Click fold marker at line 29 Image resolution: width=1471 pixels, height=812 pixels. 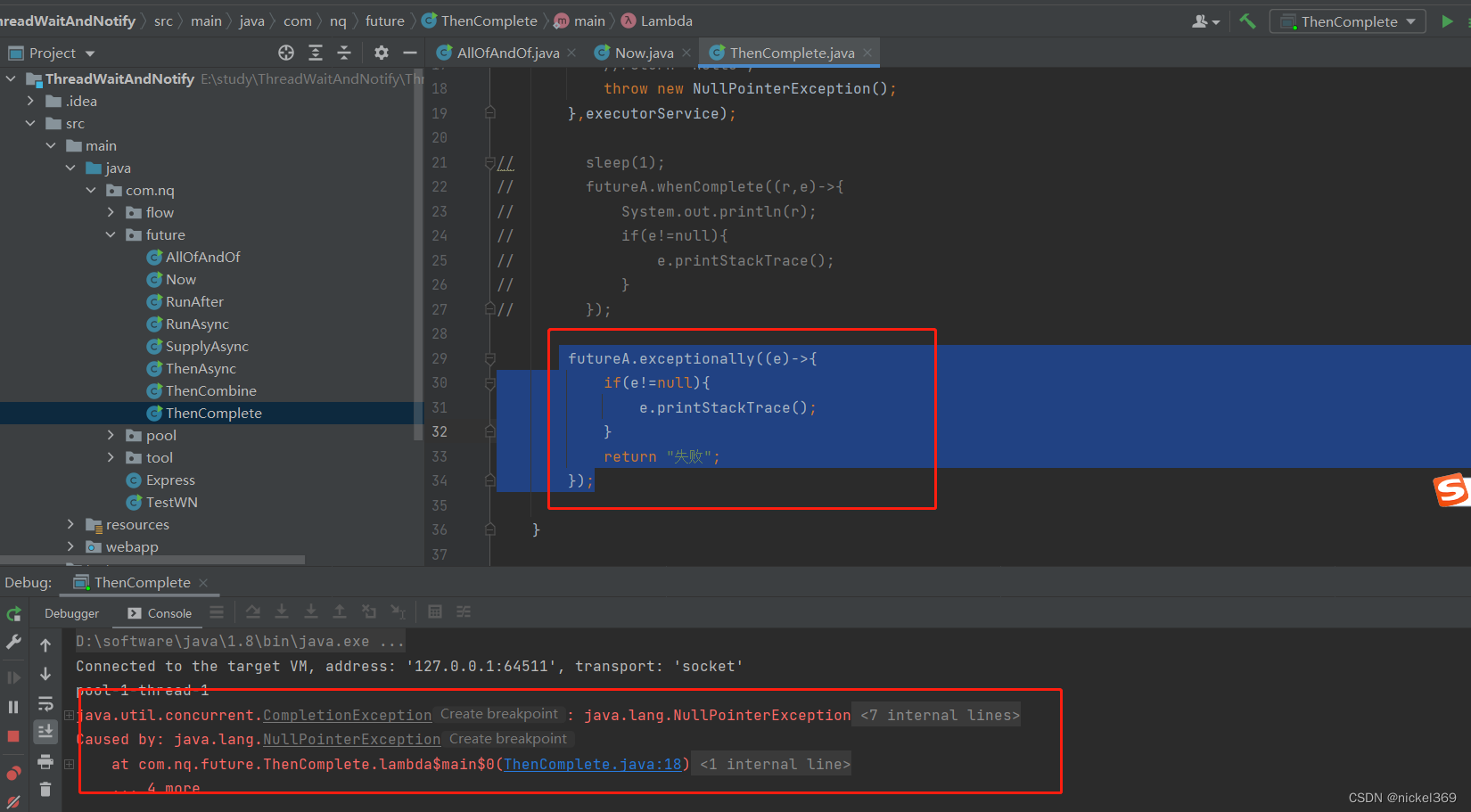(489, 358)
